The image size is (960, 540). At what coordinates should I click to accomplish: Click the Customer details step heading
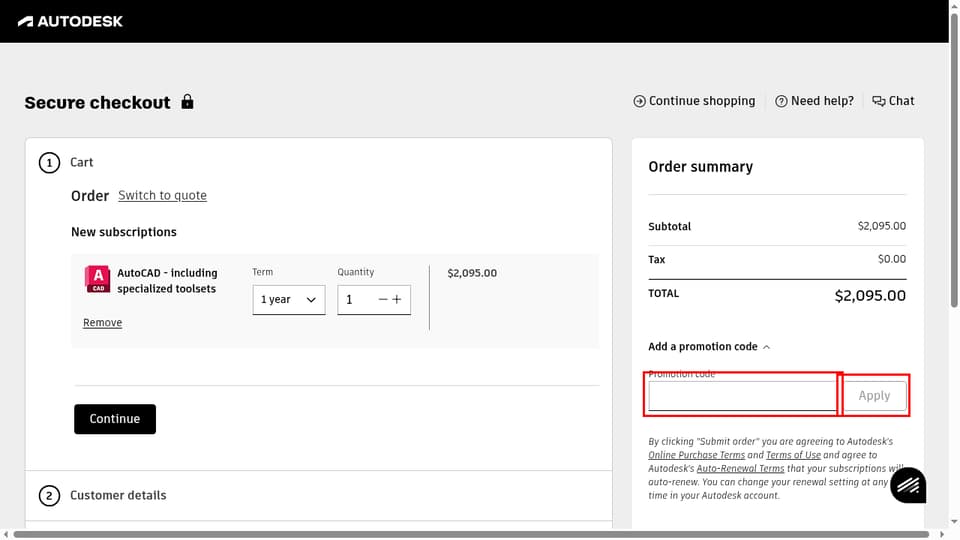tap(118, 495)
